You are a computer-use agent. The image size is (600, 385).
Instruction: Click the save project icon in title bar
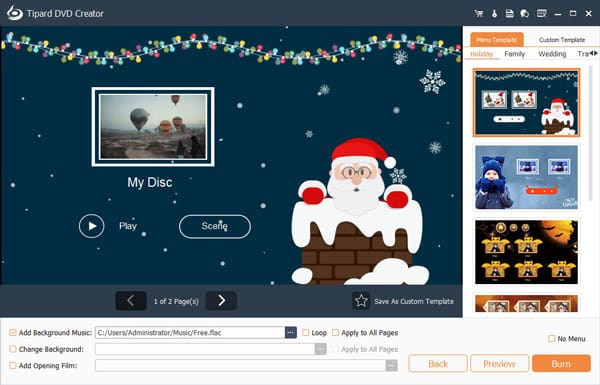click(x=509, y=14)
